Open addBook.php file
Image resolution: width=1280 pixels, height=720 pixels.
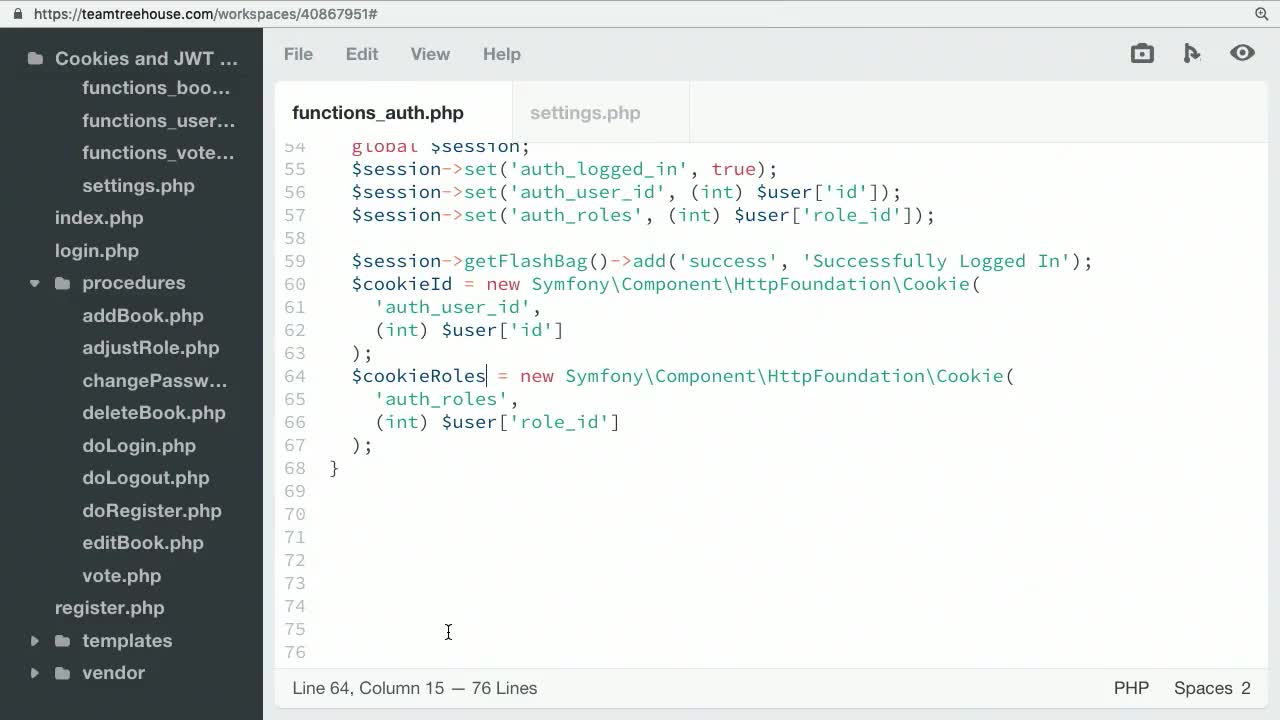(143, 316)
